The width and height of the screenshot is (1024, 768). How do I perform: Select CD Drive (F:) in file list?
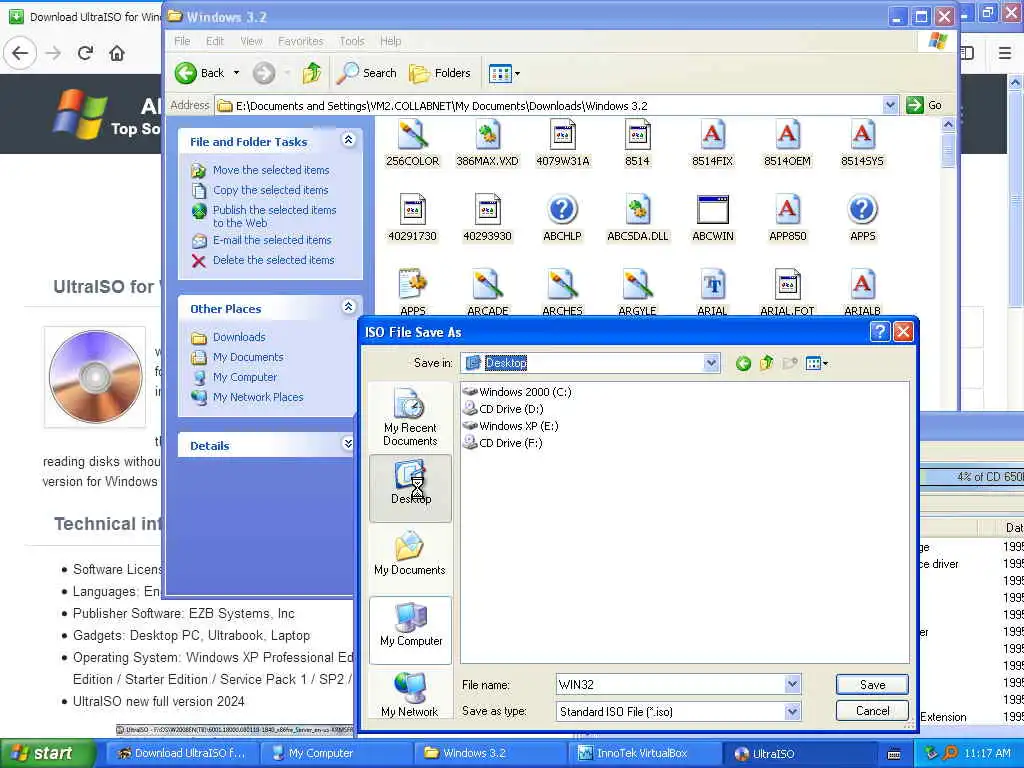point(503,443)
